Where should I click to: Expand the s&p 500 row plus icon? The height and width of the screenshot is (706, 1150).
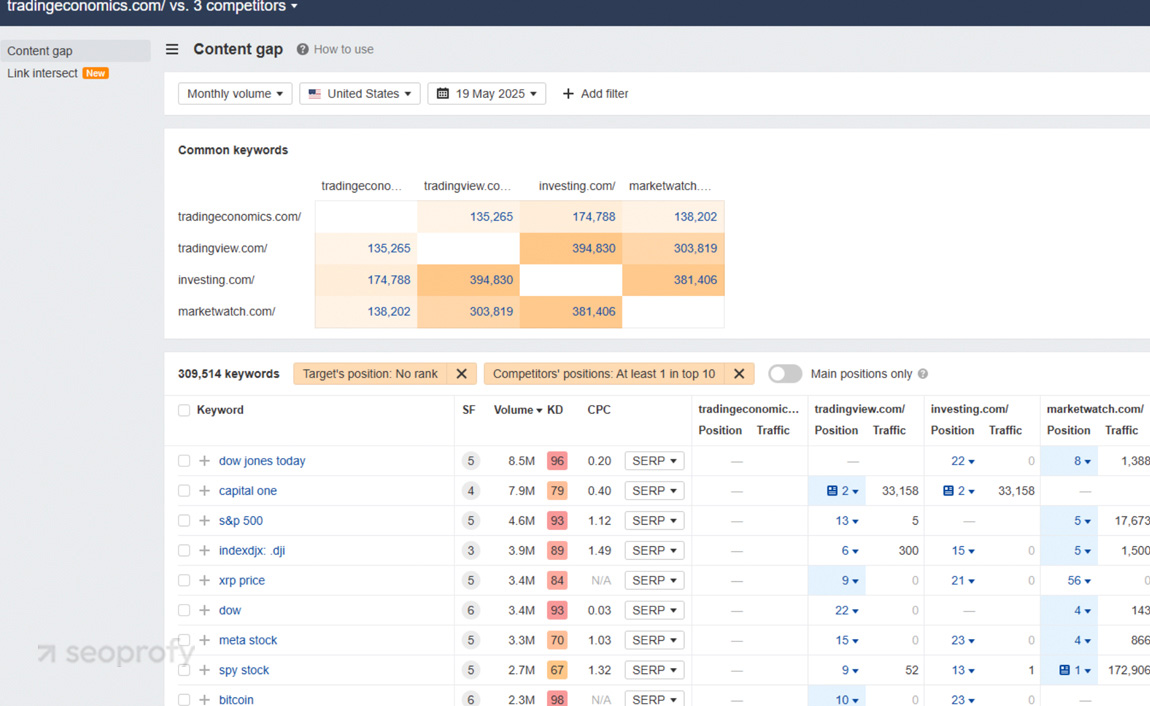coord(205,521)
